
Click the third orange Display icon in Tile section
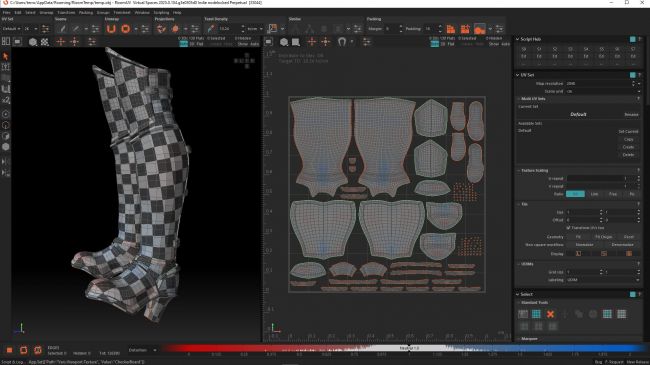click(x=629, y=253)
